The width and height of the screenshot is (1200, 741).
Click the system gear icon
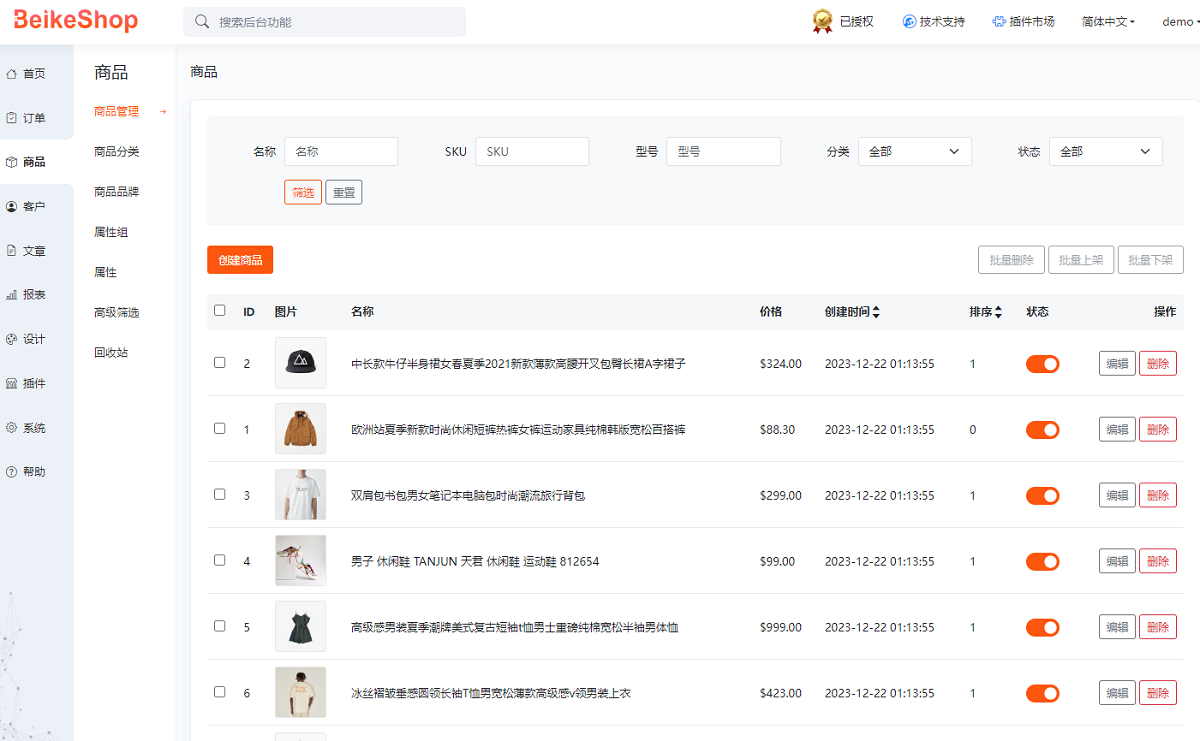[12, 428]
